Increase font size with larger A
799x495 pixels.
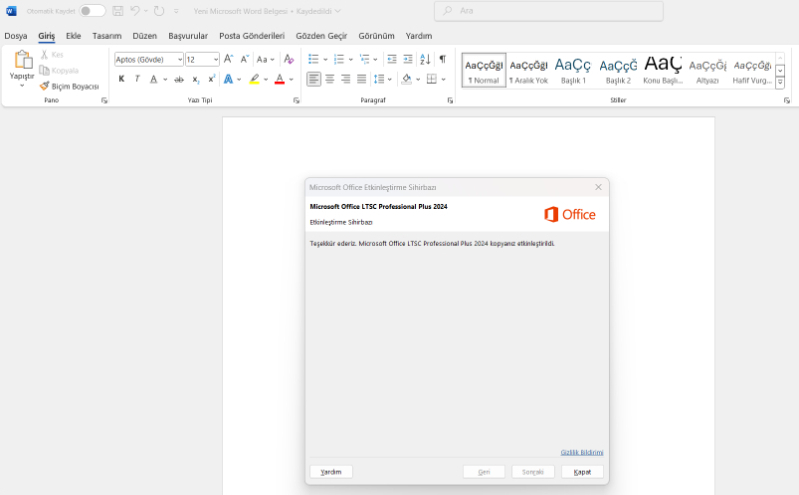click(x=228, y=59)
